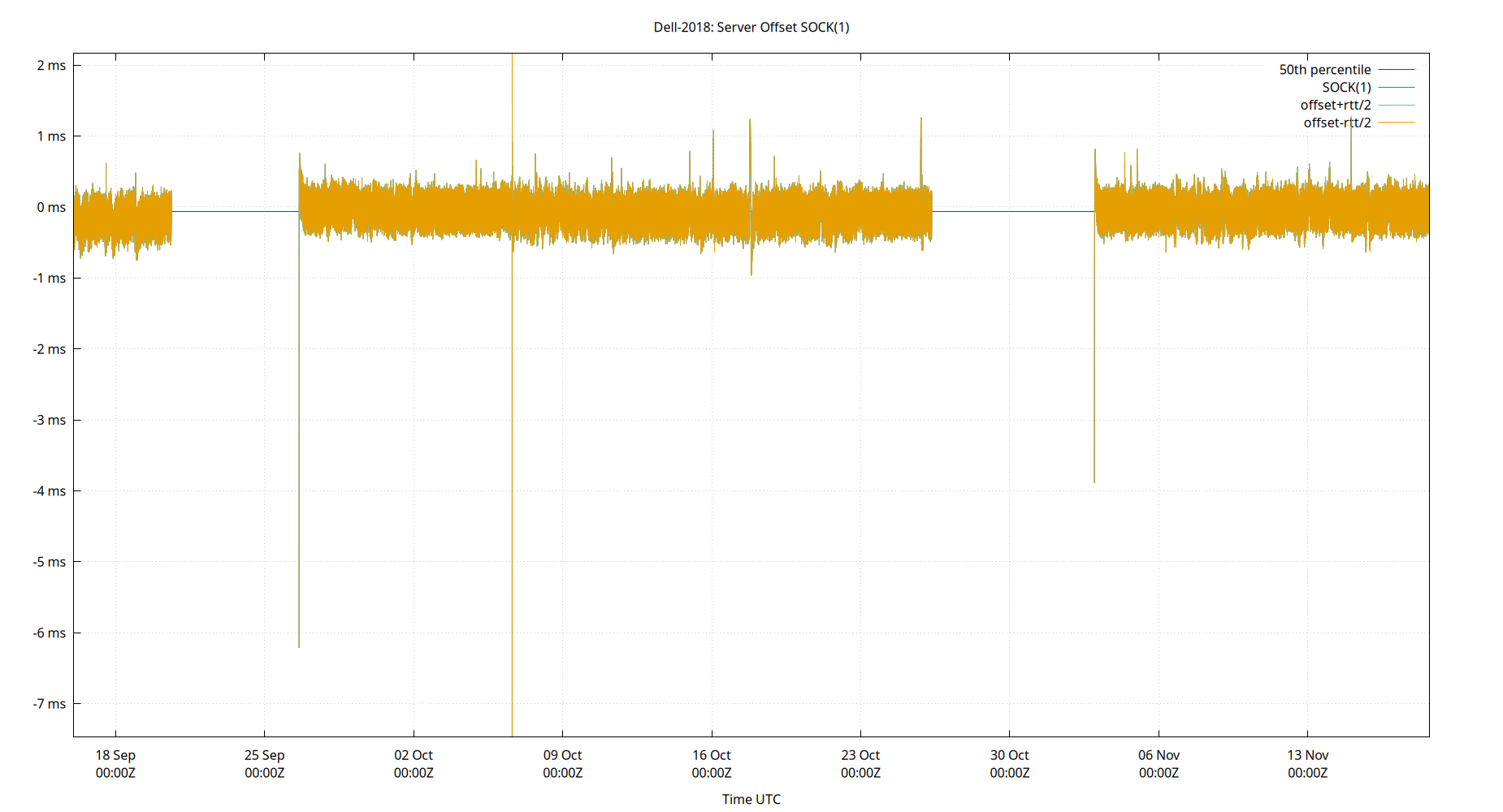This screenshot has height=812, width=1503.
Task: Toggle visibility of the SOCK(1) series
Action: (1348, 87)
